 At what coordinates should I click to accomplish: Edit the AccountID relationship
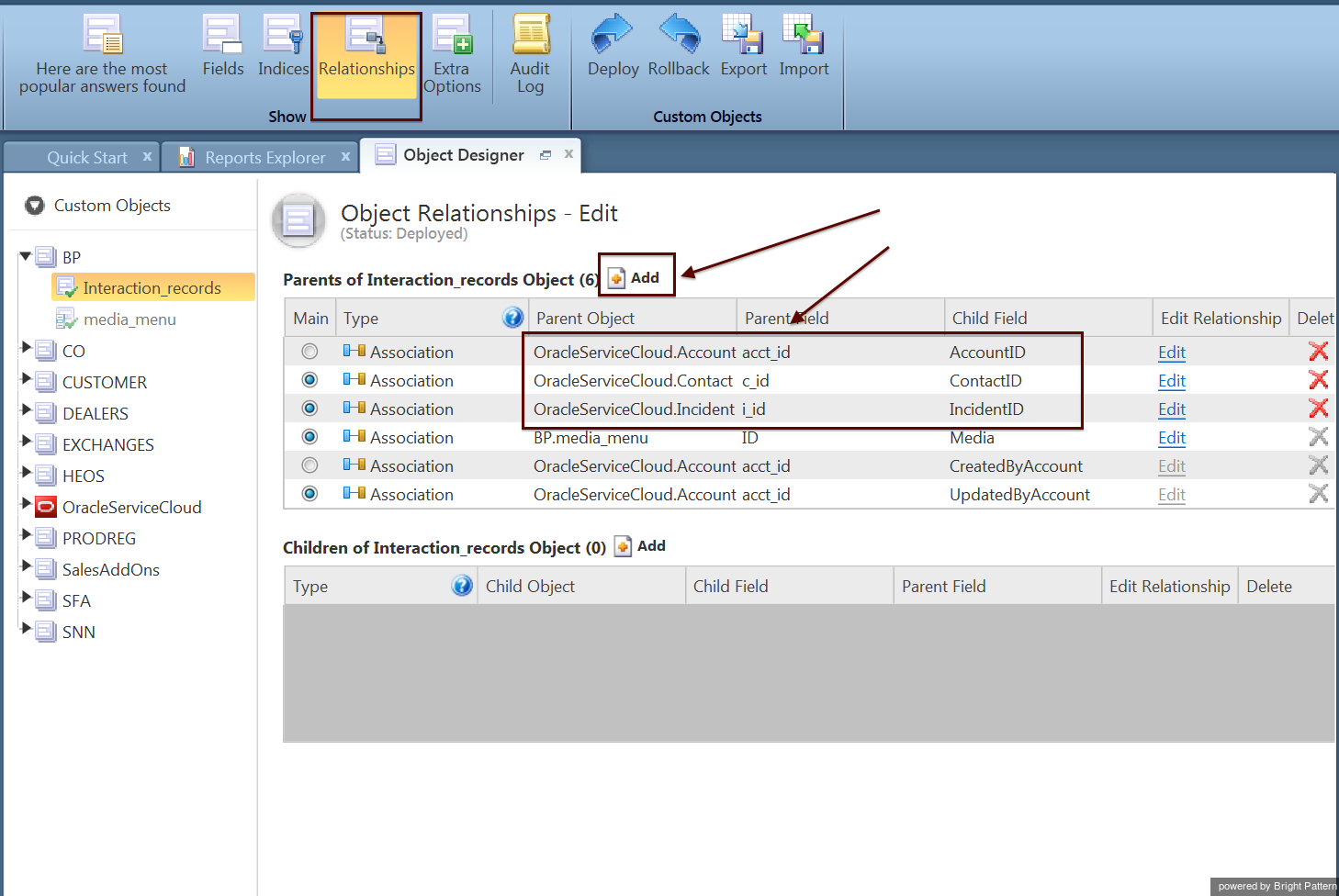pyautogui.click(x=1172, y=353)
